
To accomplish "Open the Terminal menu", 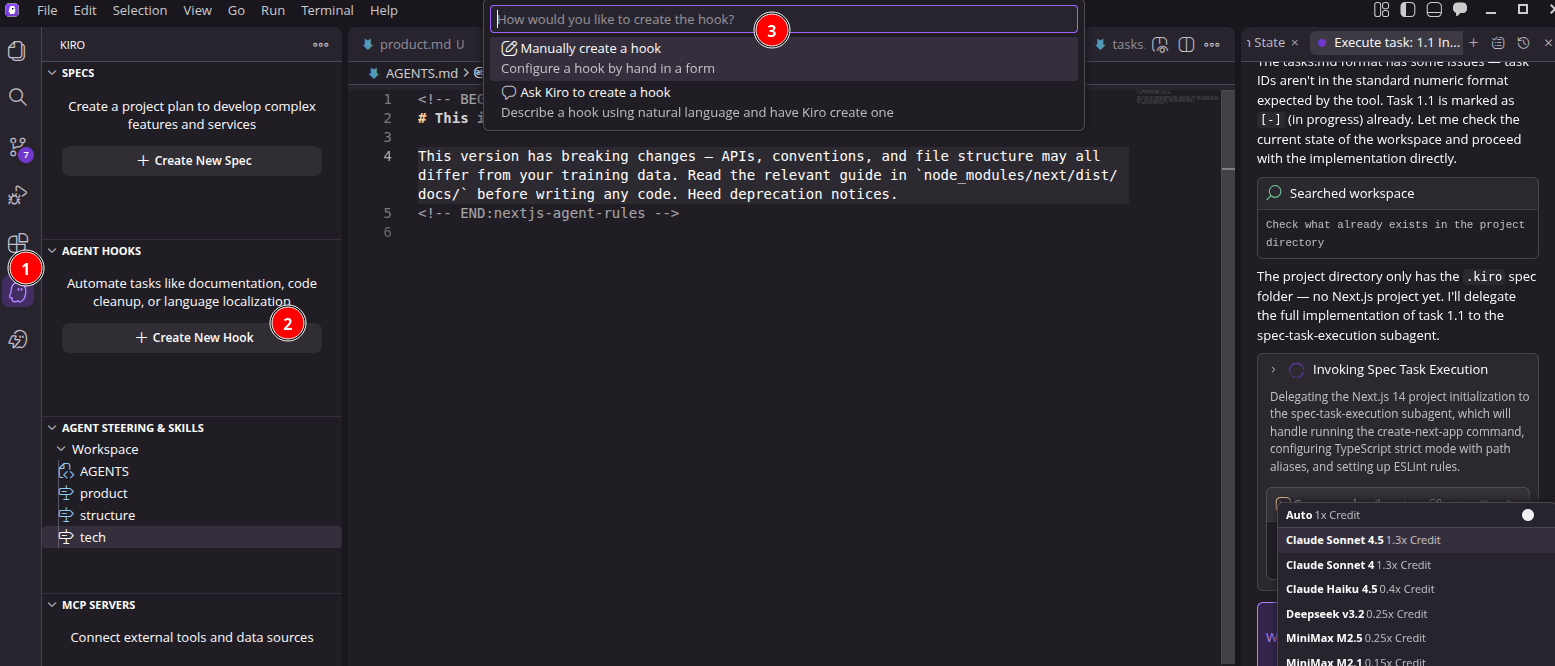I will pos(327,10).
